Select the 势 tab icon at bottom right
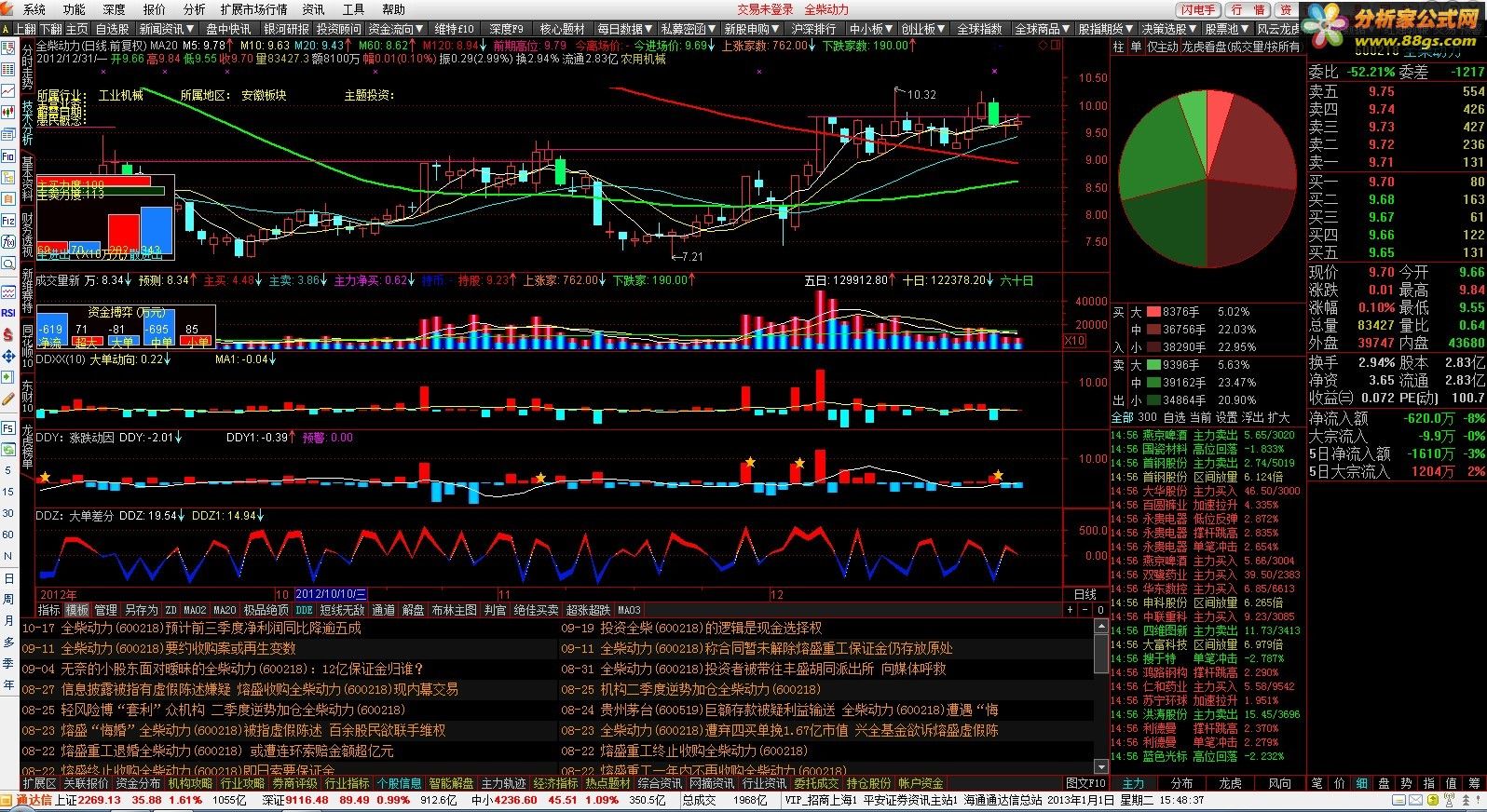Image resolution: width=1487 pixels, height=812 pixels. (x=1406, y=783)
